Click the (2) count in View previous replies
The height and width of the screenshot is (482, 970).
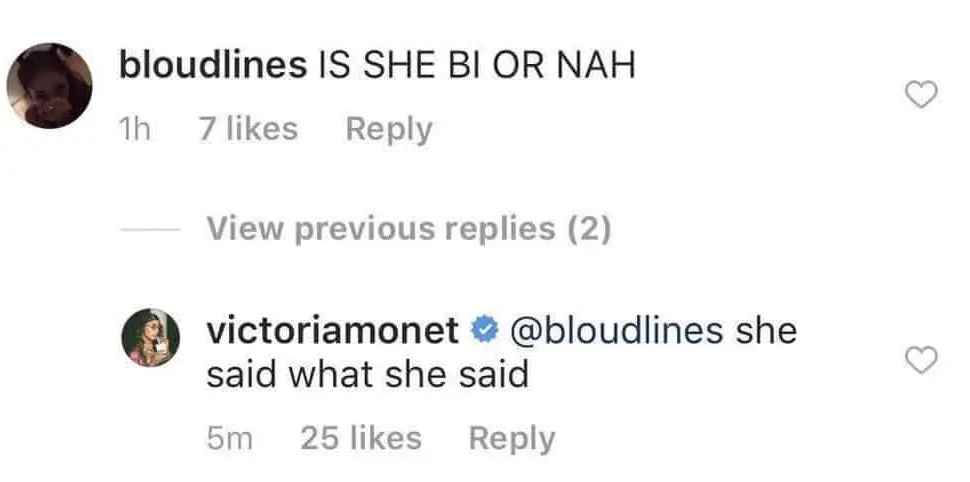click(589, 229)
